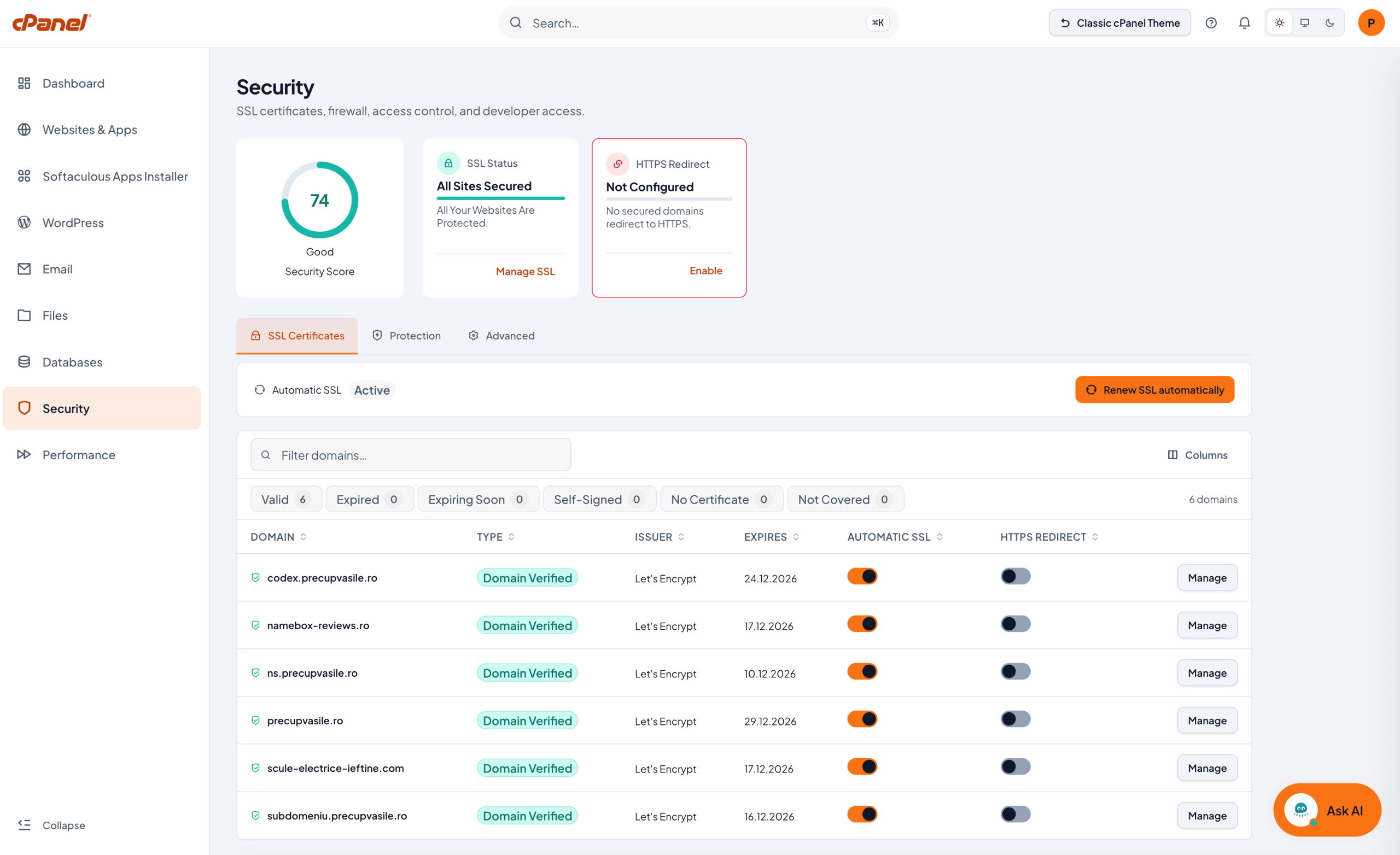
Task: Open the help question mark icon
Action: click(x=1211, y=23)
